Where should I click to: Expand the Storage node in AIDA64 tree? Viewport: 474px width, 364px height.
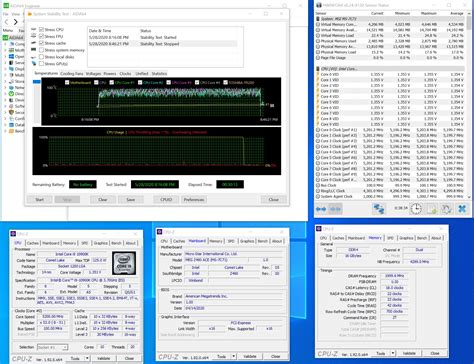click(x=5, y=81)
